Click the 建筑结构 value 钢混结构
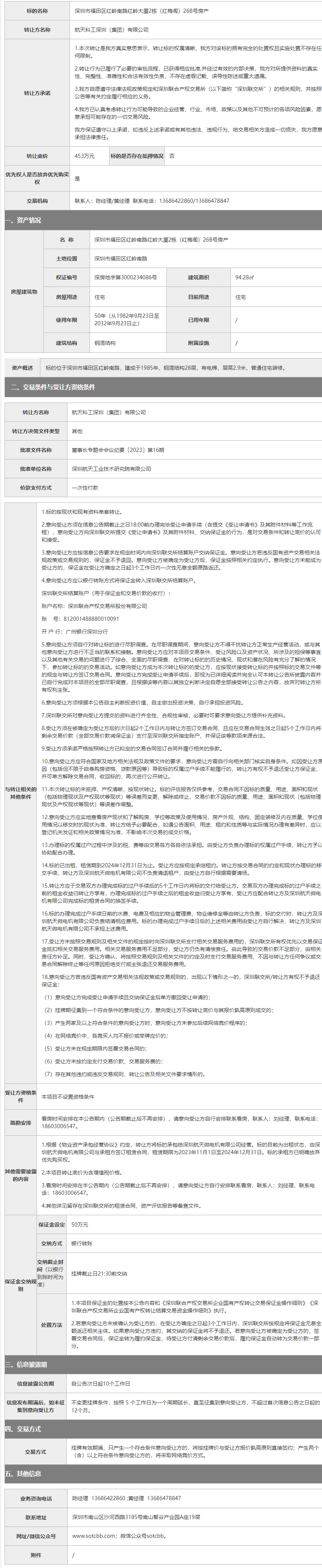322x1568 pixels. (x=105, y=343)
